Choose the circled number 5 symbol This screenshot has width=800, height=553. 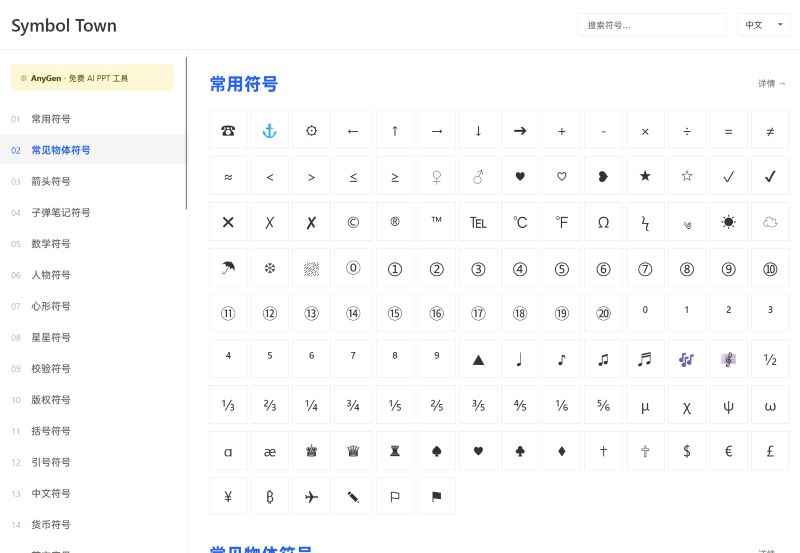562,268
